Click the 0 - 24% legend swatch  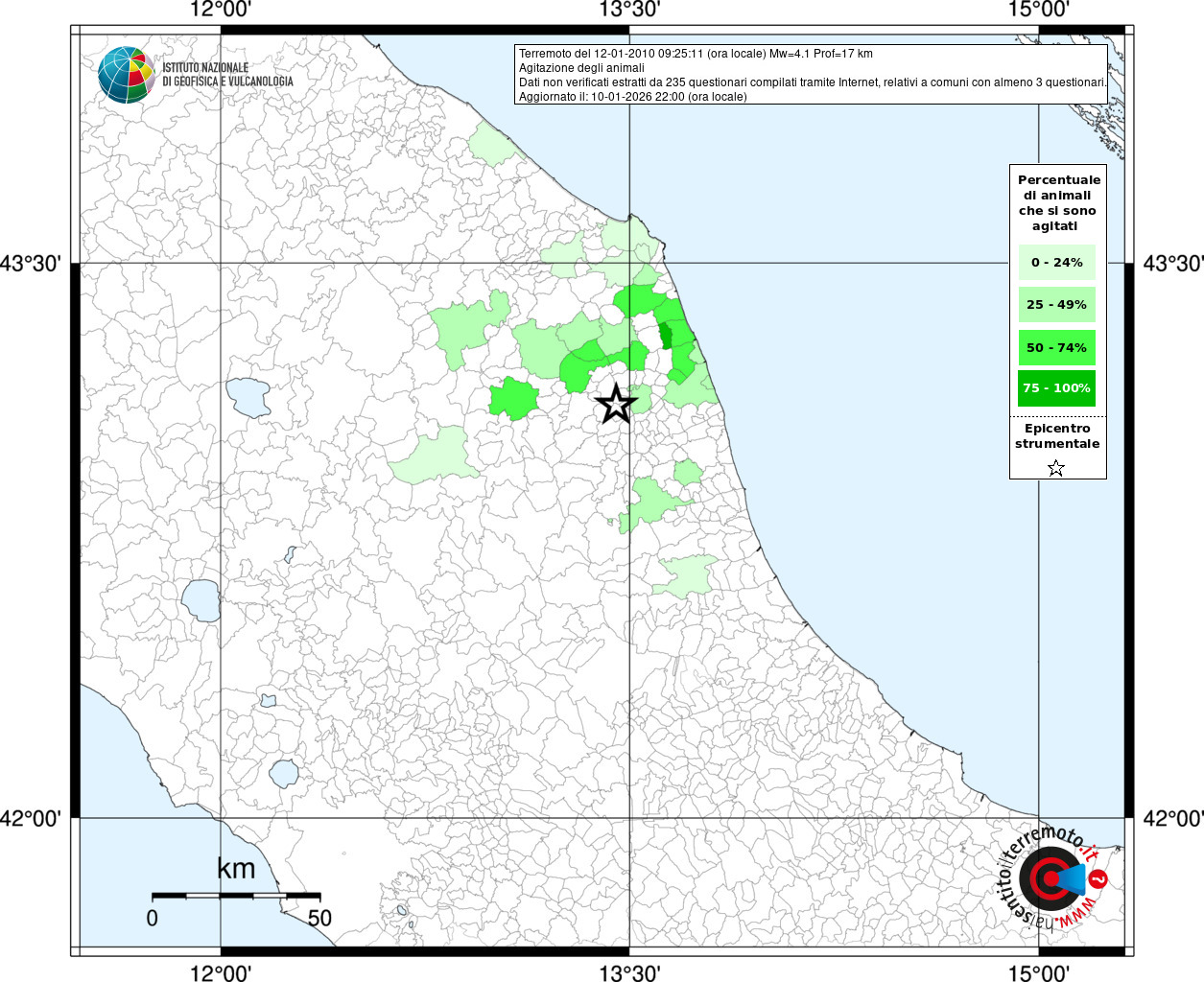pos(1056,262)
